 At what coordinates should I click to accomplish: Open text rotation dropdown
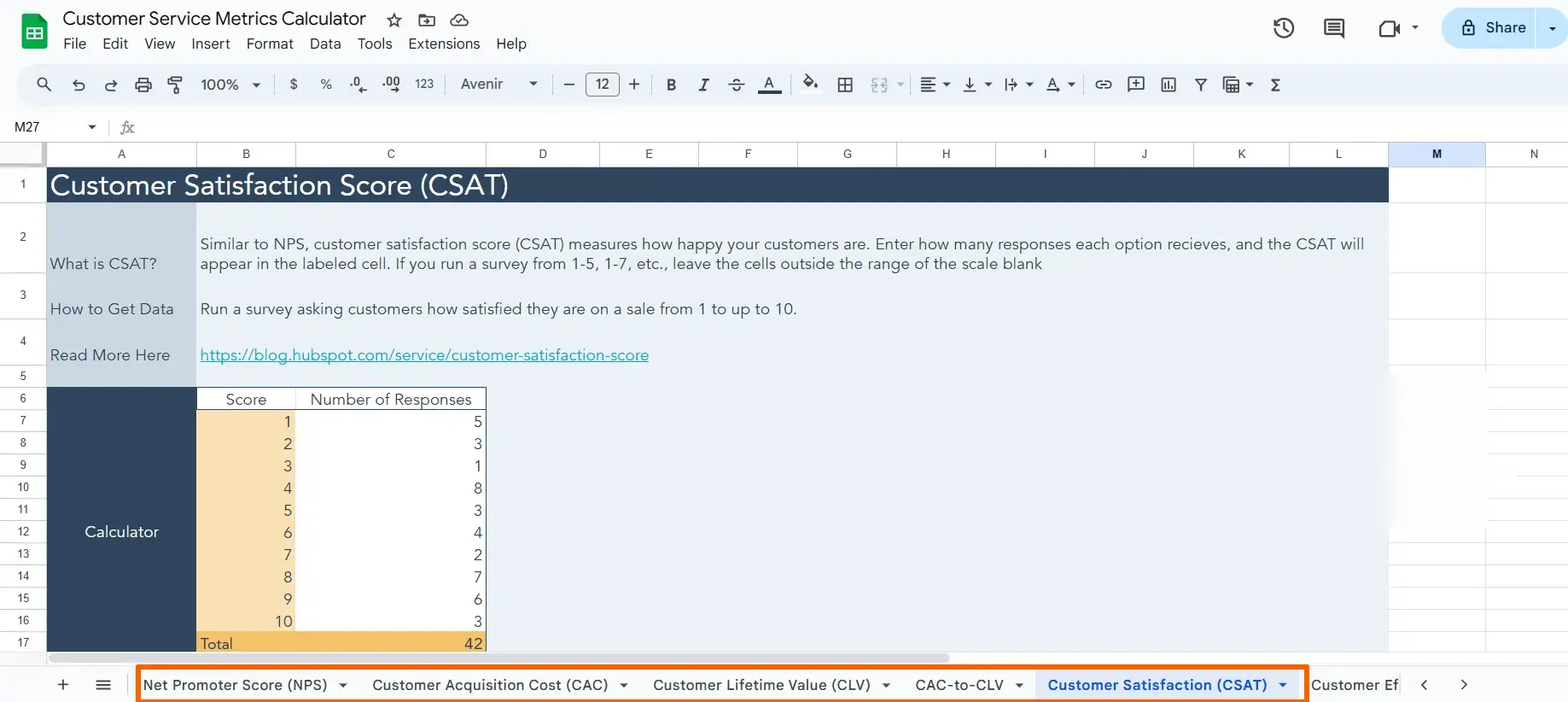coord(1061,85)
